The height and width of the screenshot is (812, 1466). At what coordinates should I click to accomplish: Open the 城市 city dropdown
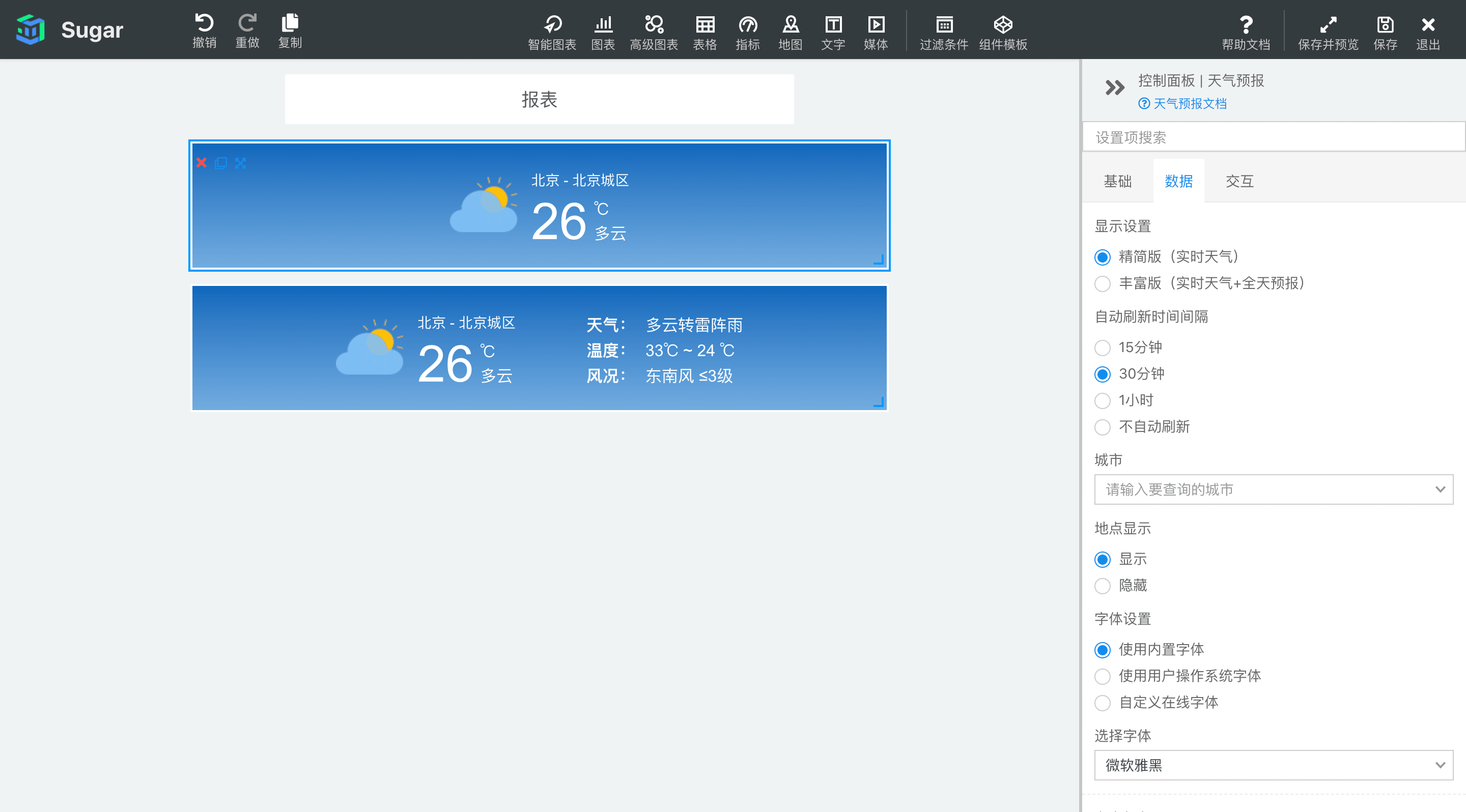click(x=1274, y=489)
